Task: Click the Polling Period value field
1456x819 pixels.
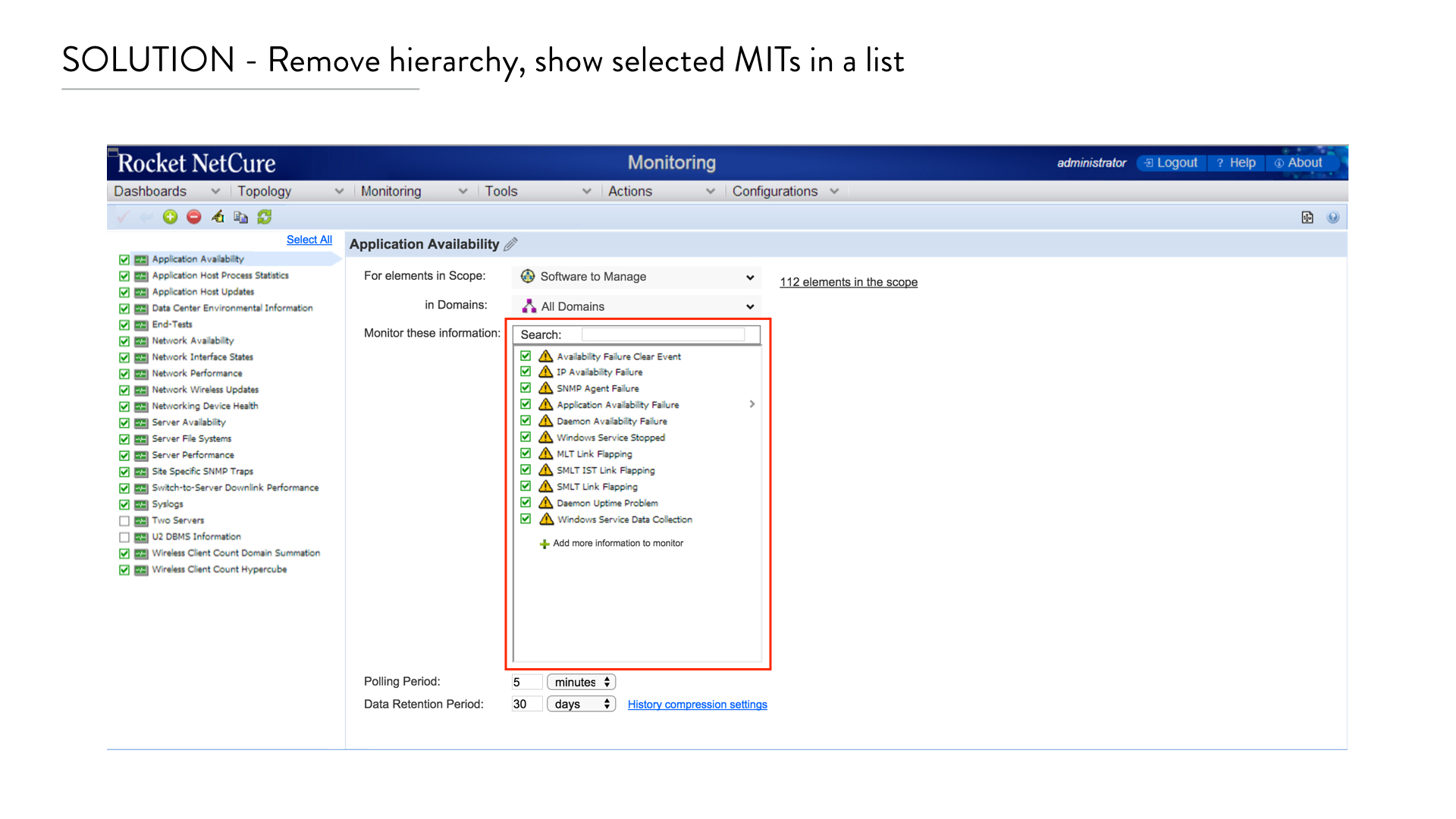Action: [526, 682]
